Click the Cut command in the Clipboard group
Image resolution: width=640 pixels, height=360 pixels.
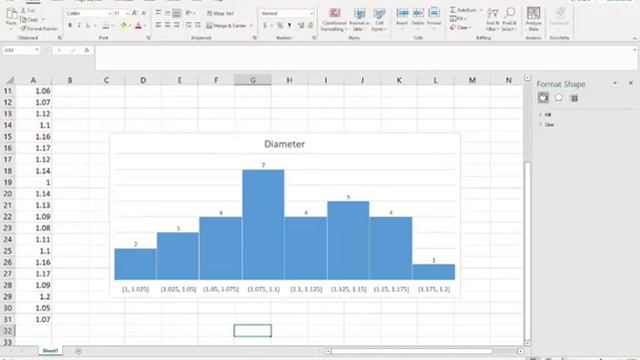[28, 10]
